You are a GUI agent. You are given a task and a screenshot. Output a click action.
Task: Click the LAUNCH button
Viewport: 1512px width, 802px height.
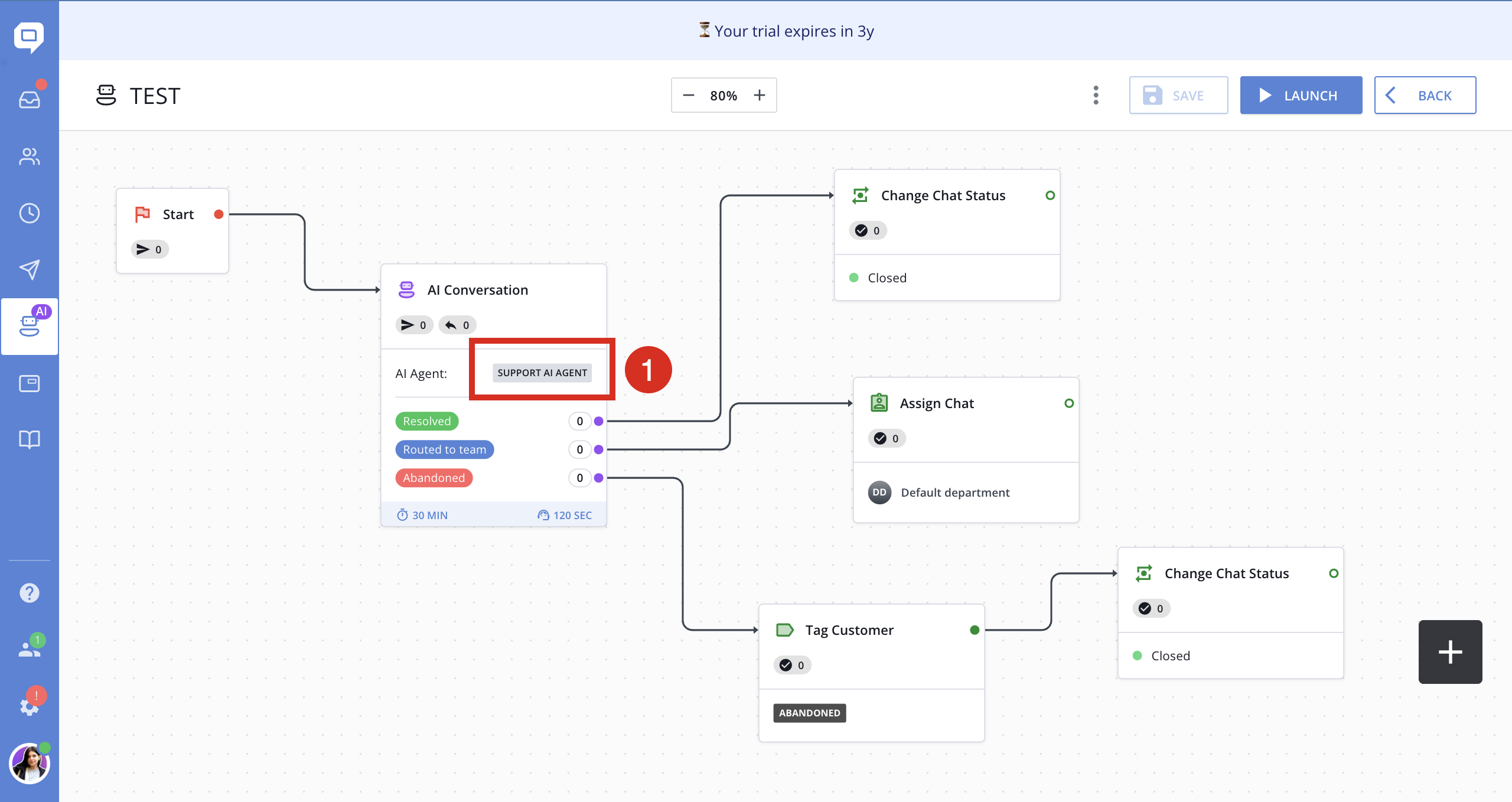[1301, 95]
